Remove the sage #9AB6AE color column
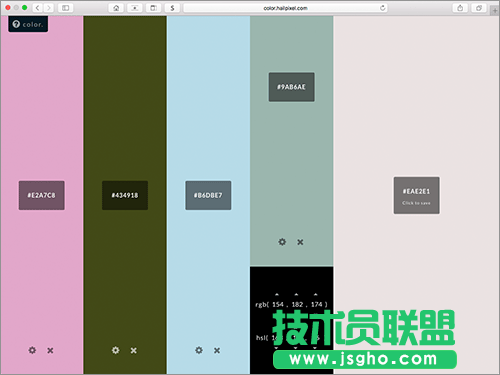 tap(300, 242)
